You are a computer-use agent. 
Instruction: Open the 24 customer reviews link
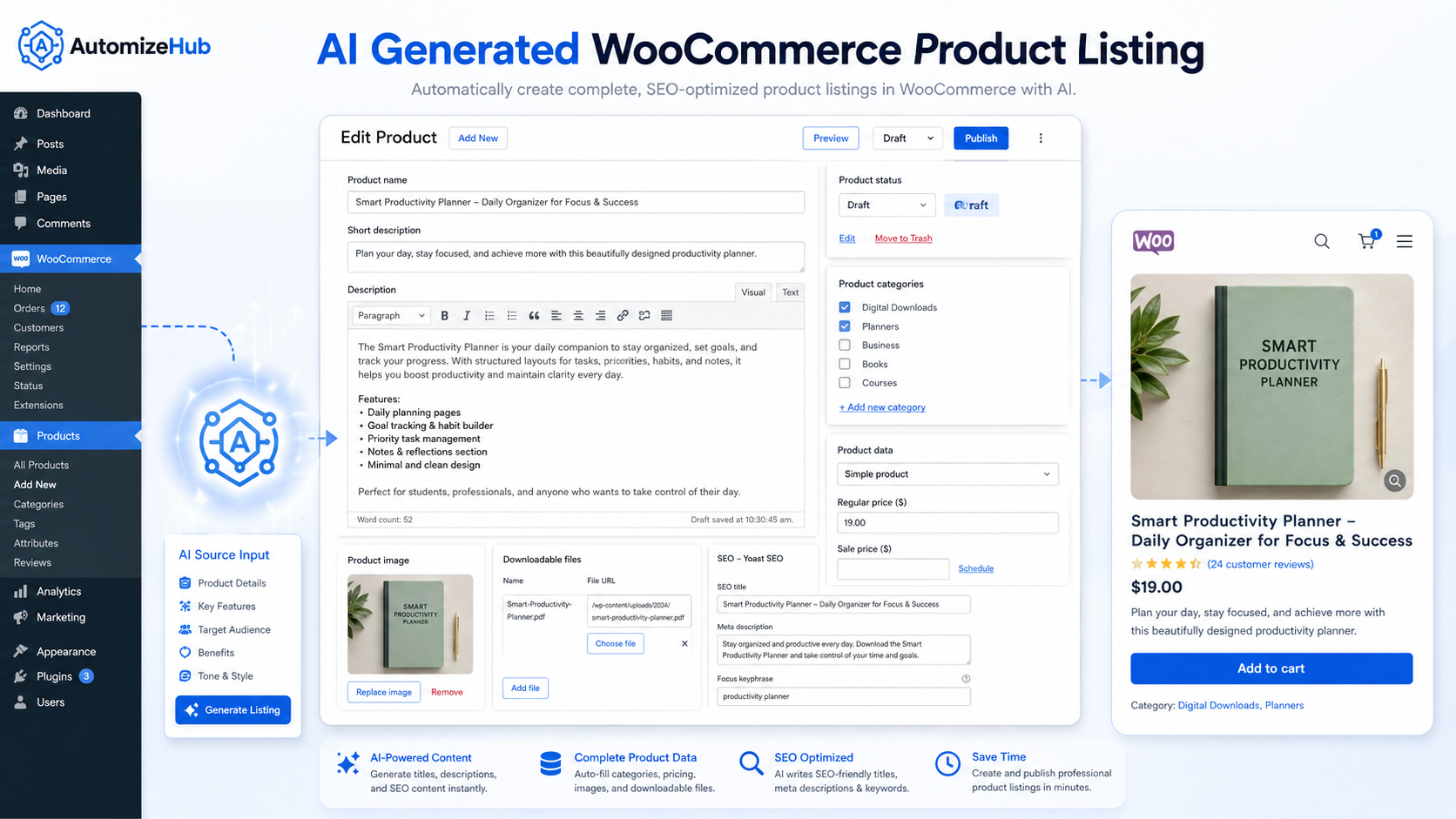(1260, 564)
